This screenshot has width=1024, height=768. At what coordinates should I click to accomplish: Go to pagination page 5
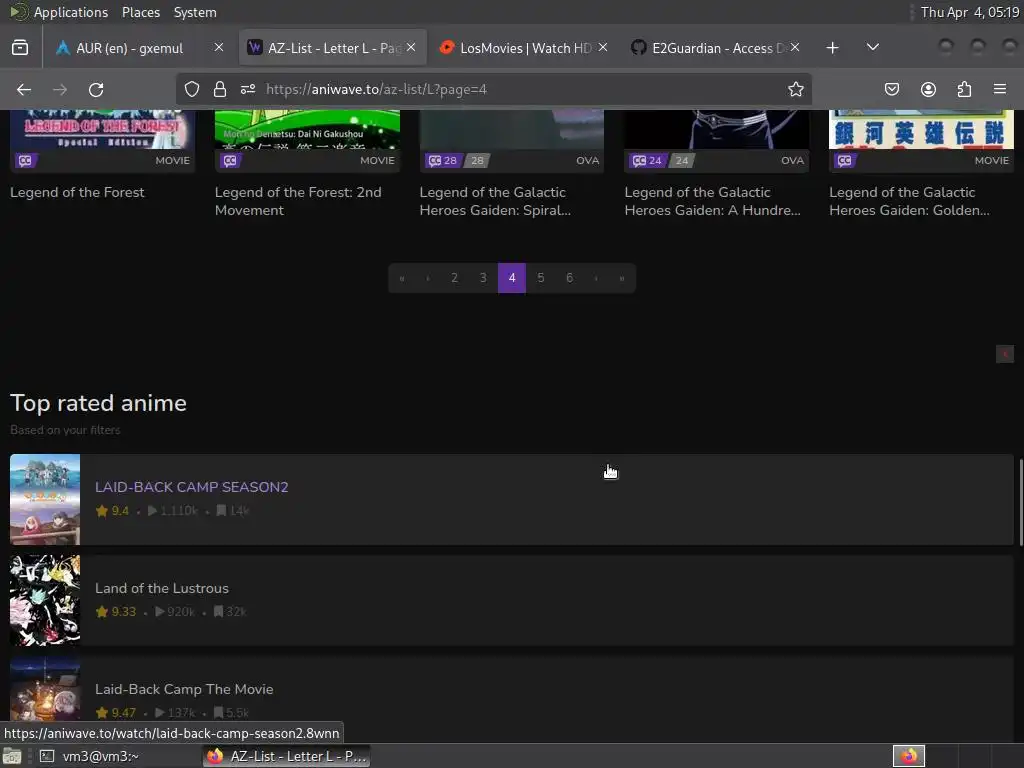541,278
